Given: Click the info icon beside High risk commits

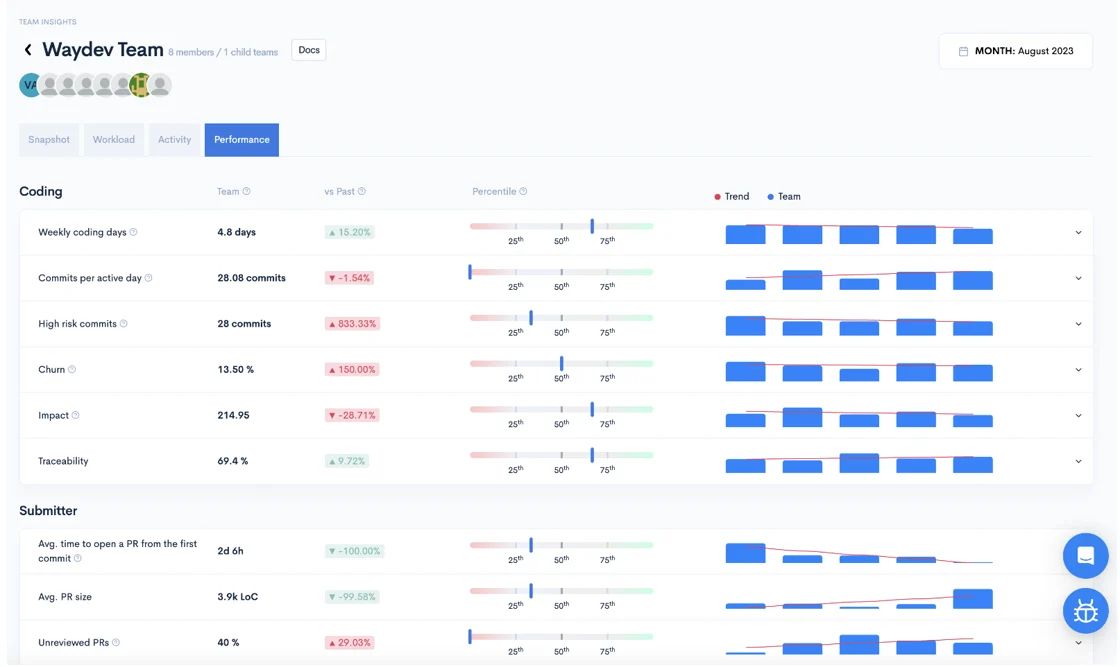Looking at the screenshot, I should click(124, 324).
